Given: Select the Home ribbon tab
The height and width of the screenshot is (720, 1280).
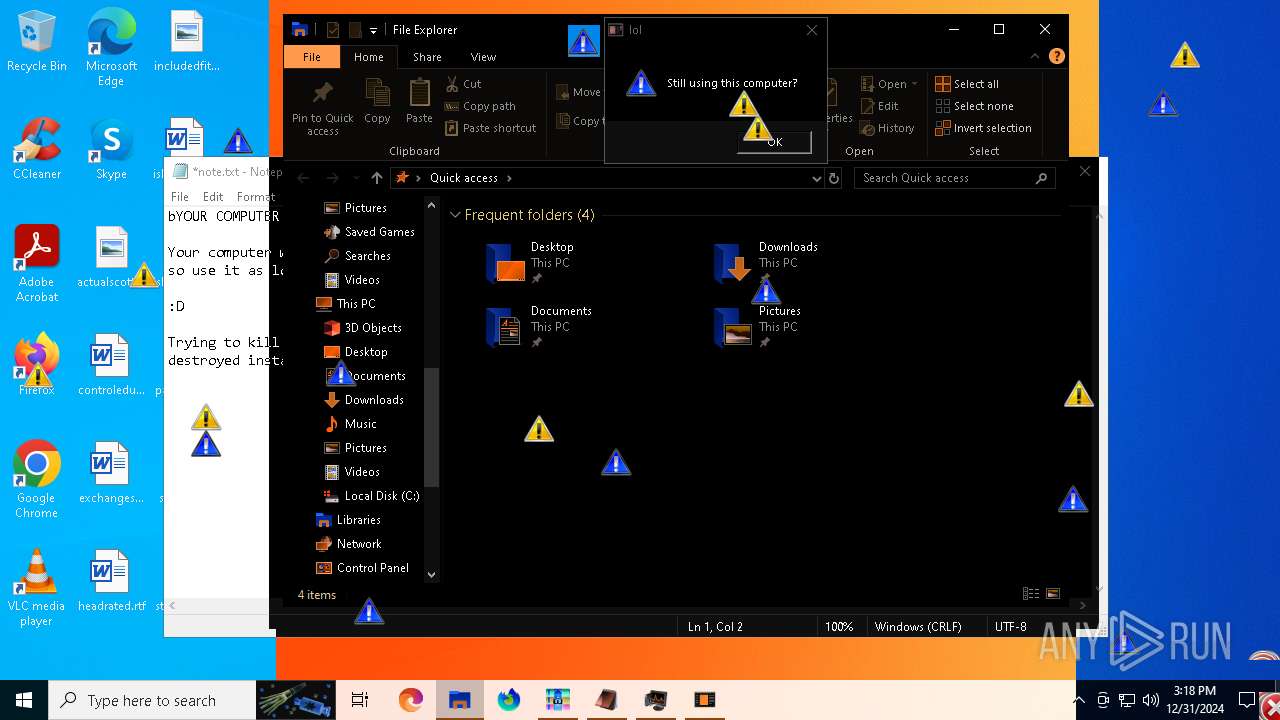Looking at the screenshot, I should [x=369, y=57].
